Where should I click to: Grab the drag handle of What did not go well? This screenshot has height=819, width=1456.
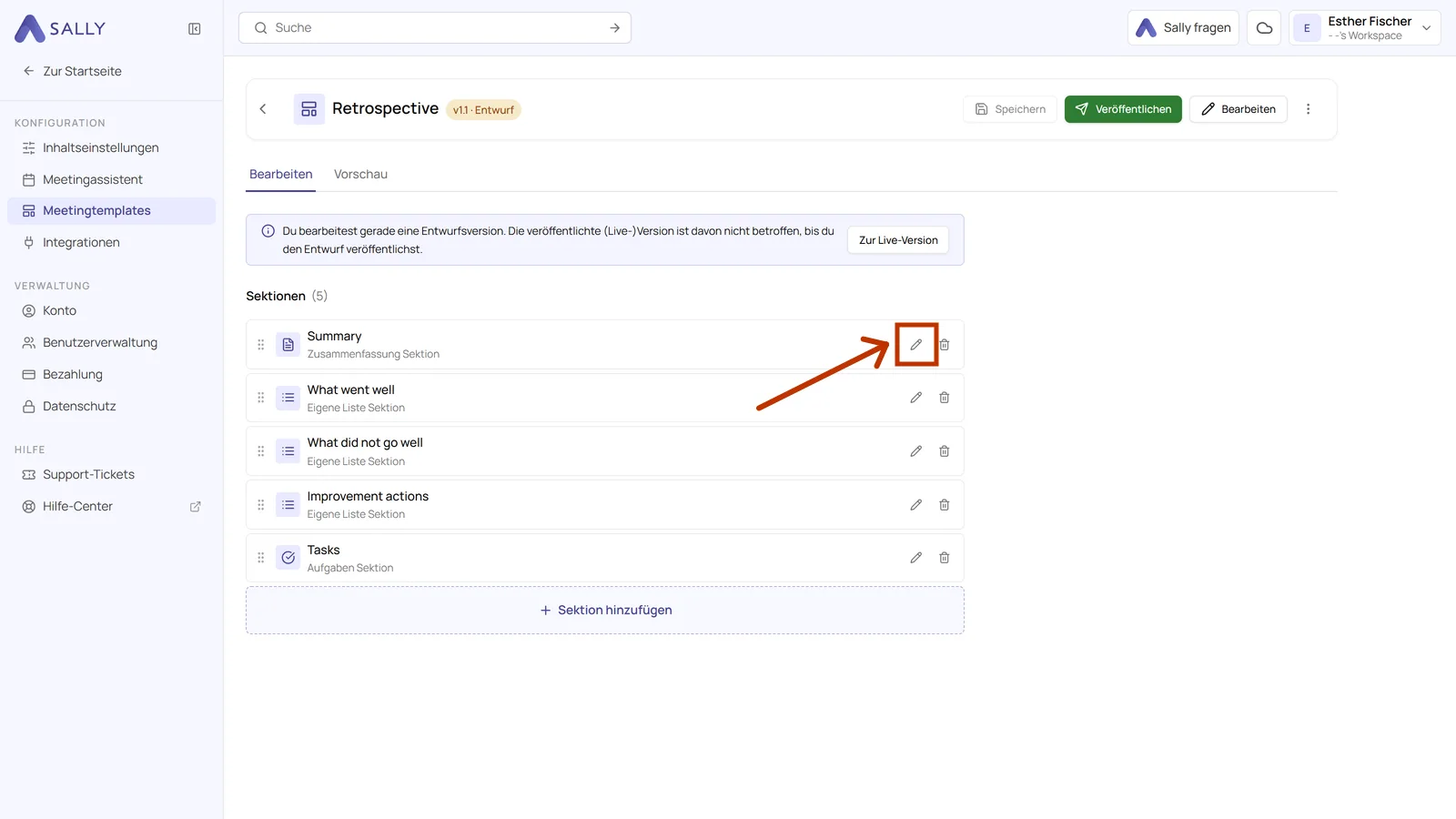(261, 451)
